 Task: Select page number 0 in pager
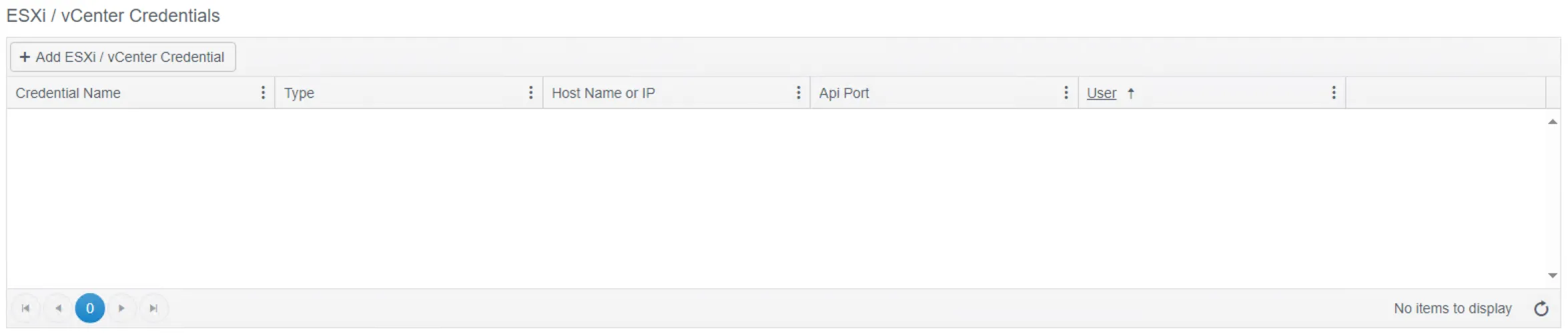pos(90,308)
